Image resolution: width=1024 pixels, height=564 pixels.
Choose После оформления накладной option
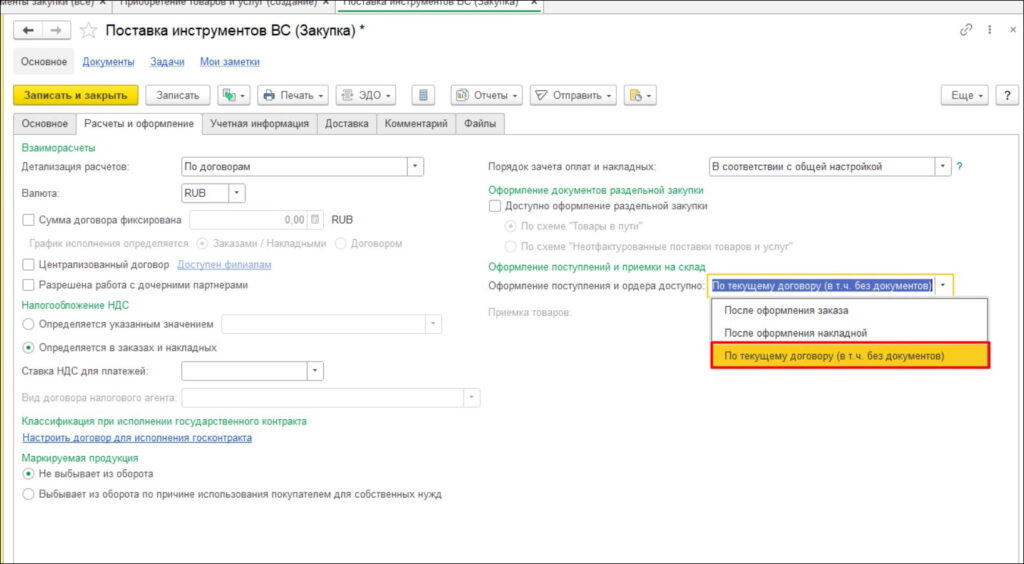pyautogui.click(x=850, y=333)
